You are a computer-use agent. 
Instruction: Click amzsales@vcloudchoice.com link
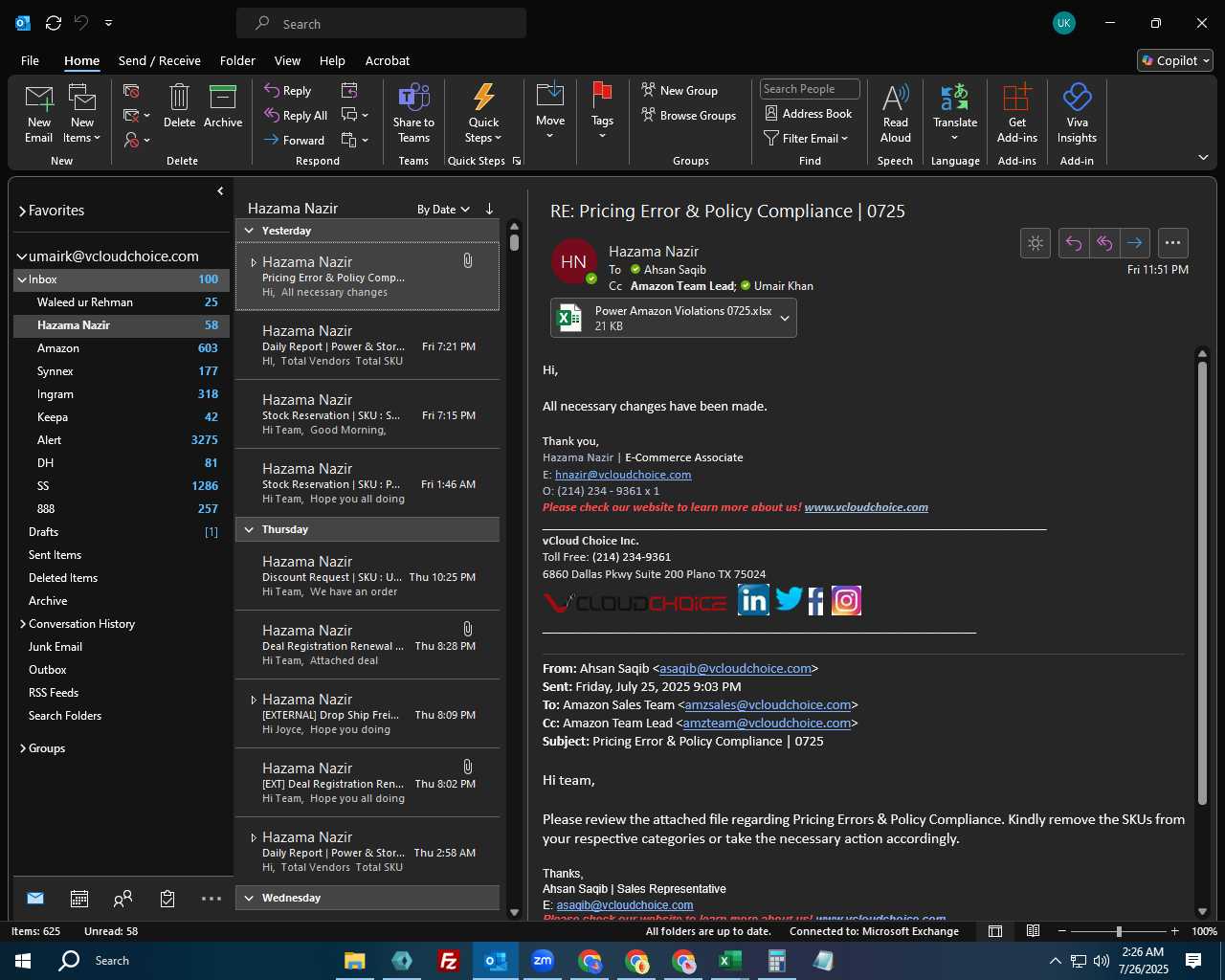tap(768, 705)
